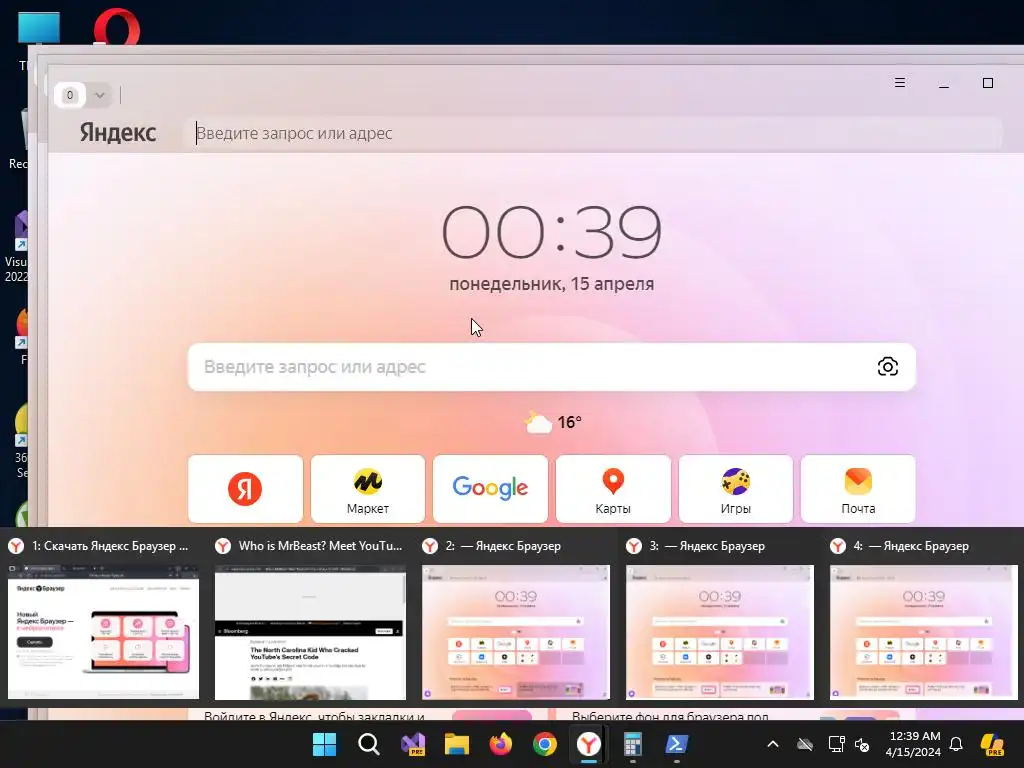Screen dimensions: 1024x768
Task: Click the cloud sync tray icon
Action: (x=805, y=744)
